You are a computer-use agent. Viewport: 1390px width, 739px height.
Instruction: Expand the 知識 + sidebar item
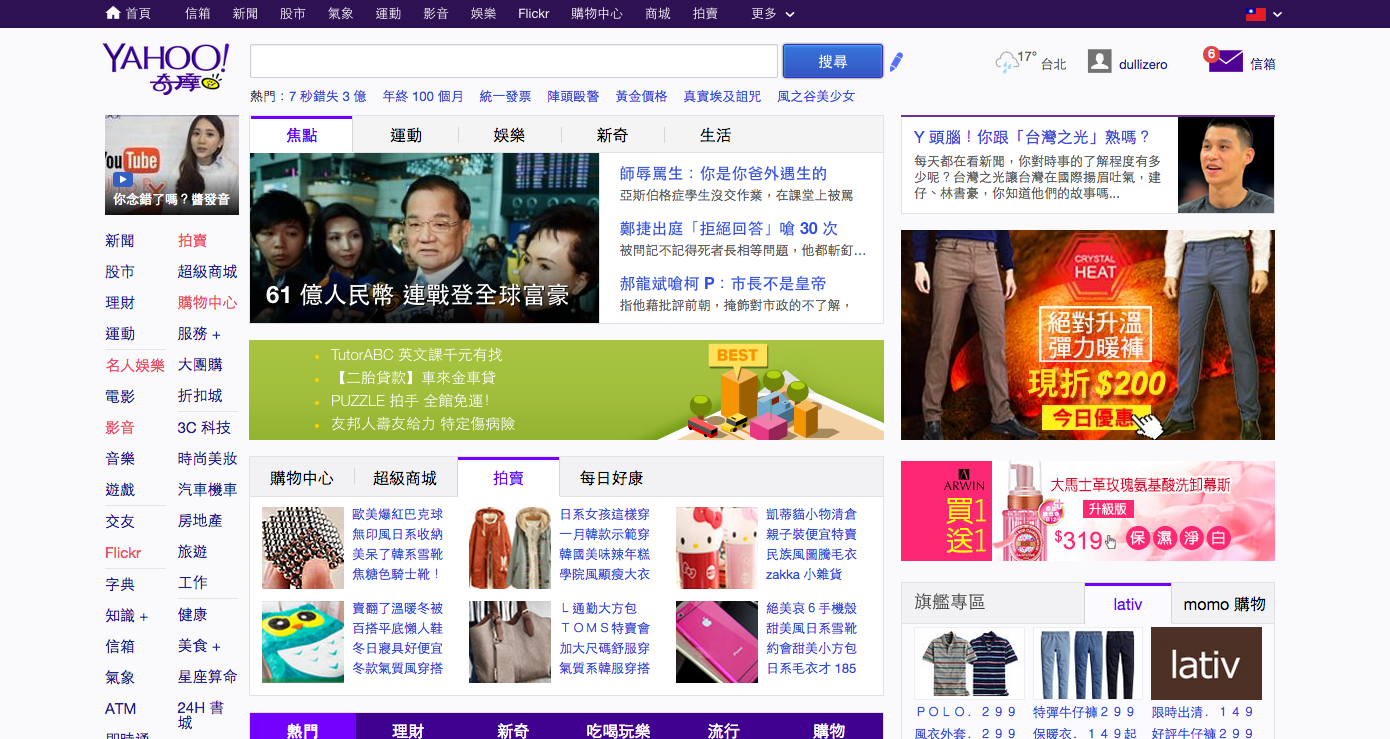pos(127,615)
